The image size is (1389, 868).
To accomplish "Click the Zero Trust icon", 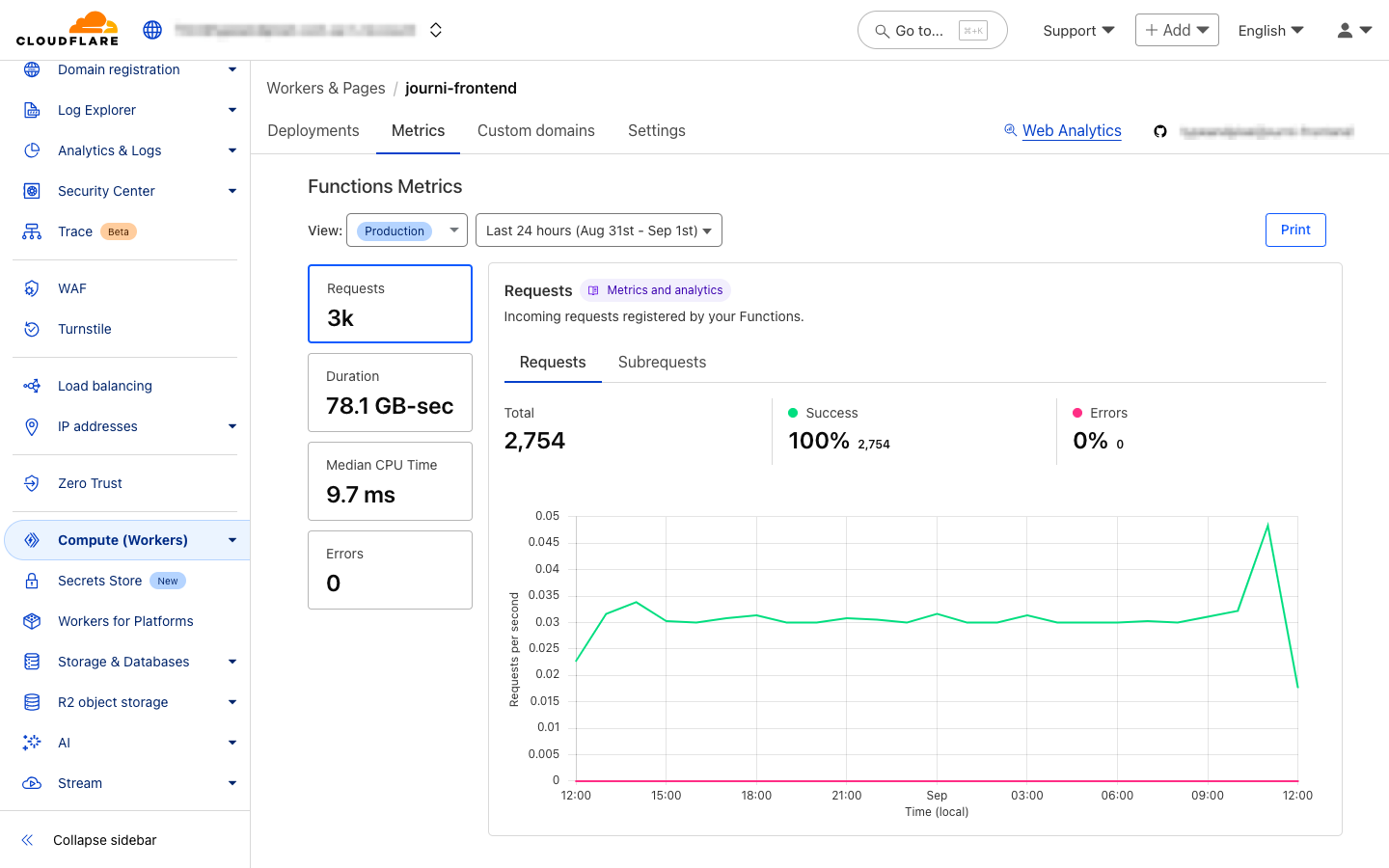I will 32,483.
